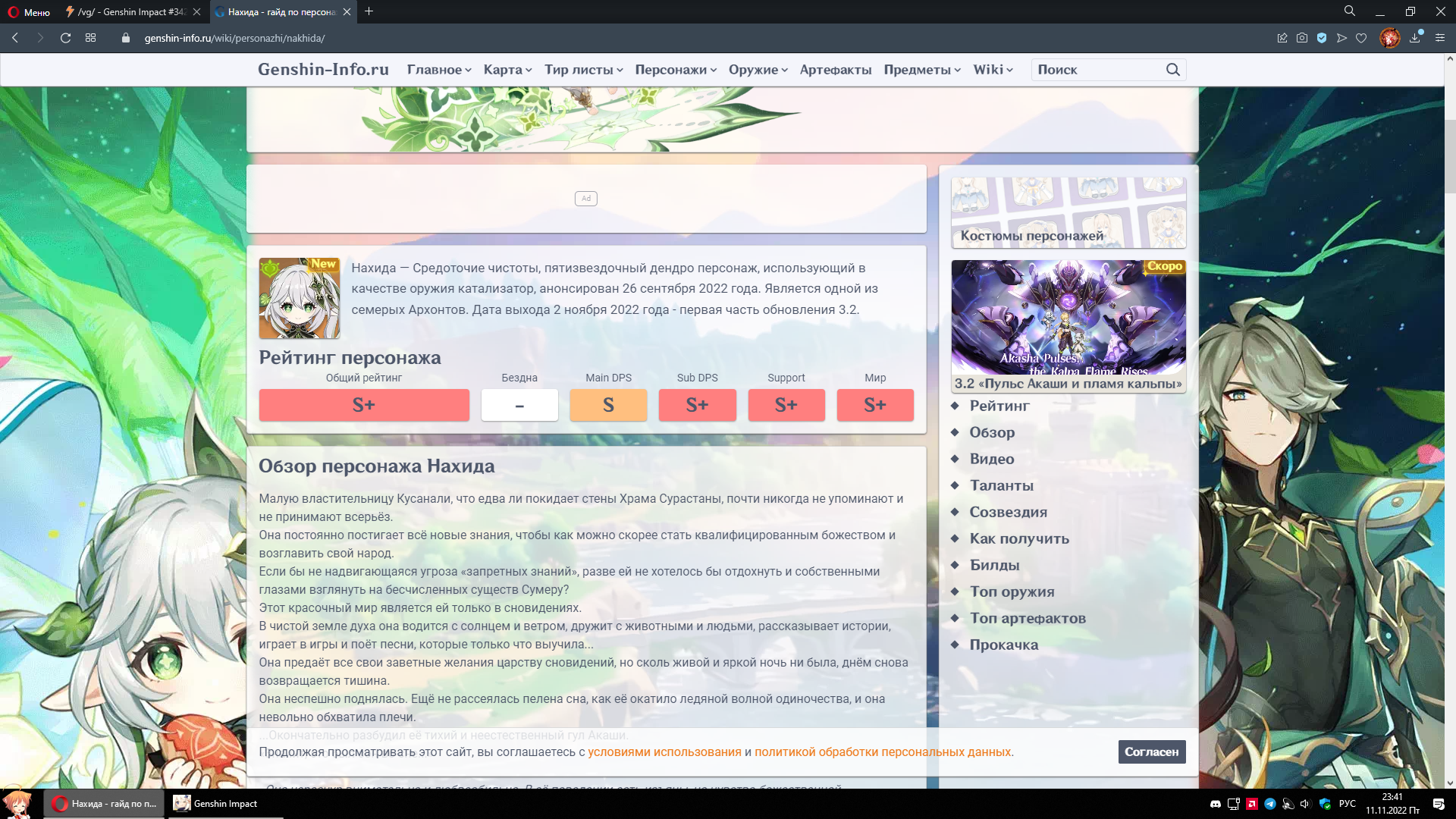Open Opera easy setup sliders icon
Screen dimensions: 1456x819
1440,38
